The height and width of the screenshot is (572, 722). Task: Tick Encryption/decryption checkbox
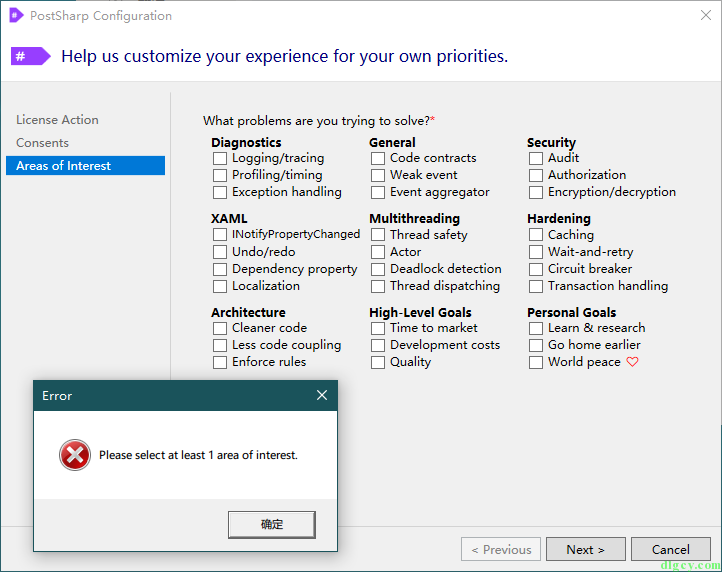coord(536,193)
